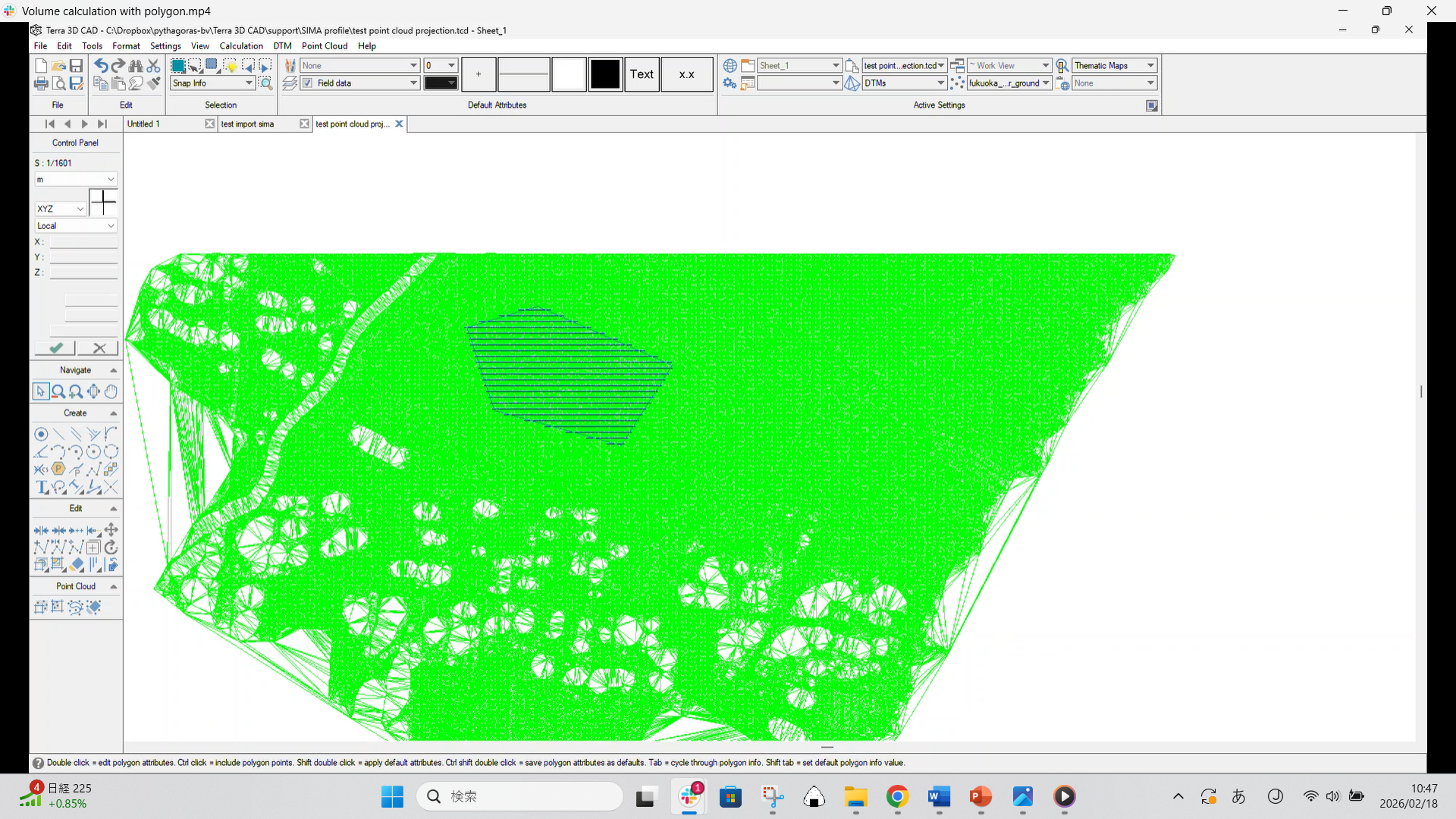Open the XYZ coordinate mode dropdown
1456x819 pixels.
pyautogui.click(x=80, y=209)
